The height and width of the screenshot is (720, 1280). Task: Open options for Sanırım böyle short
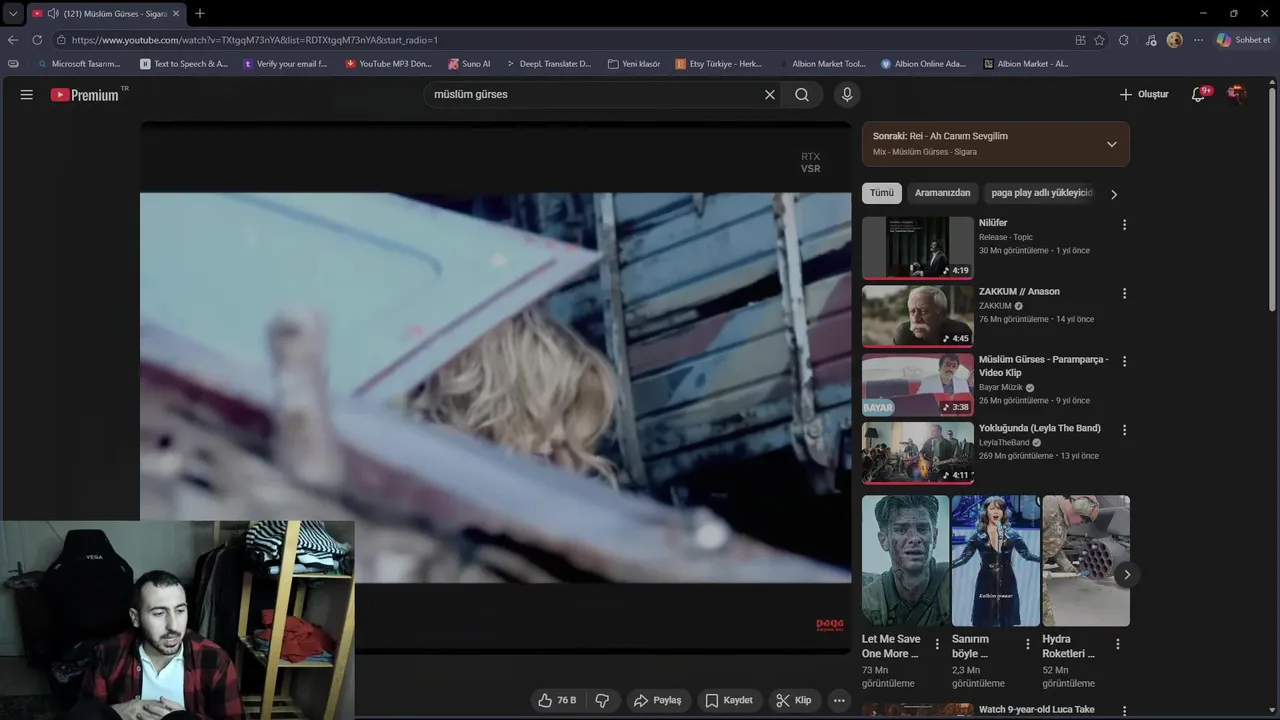click(x=1027, y=644)
